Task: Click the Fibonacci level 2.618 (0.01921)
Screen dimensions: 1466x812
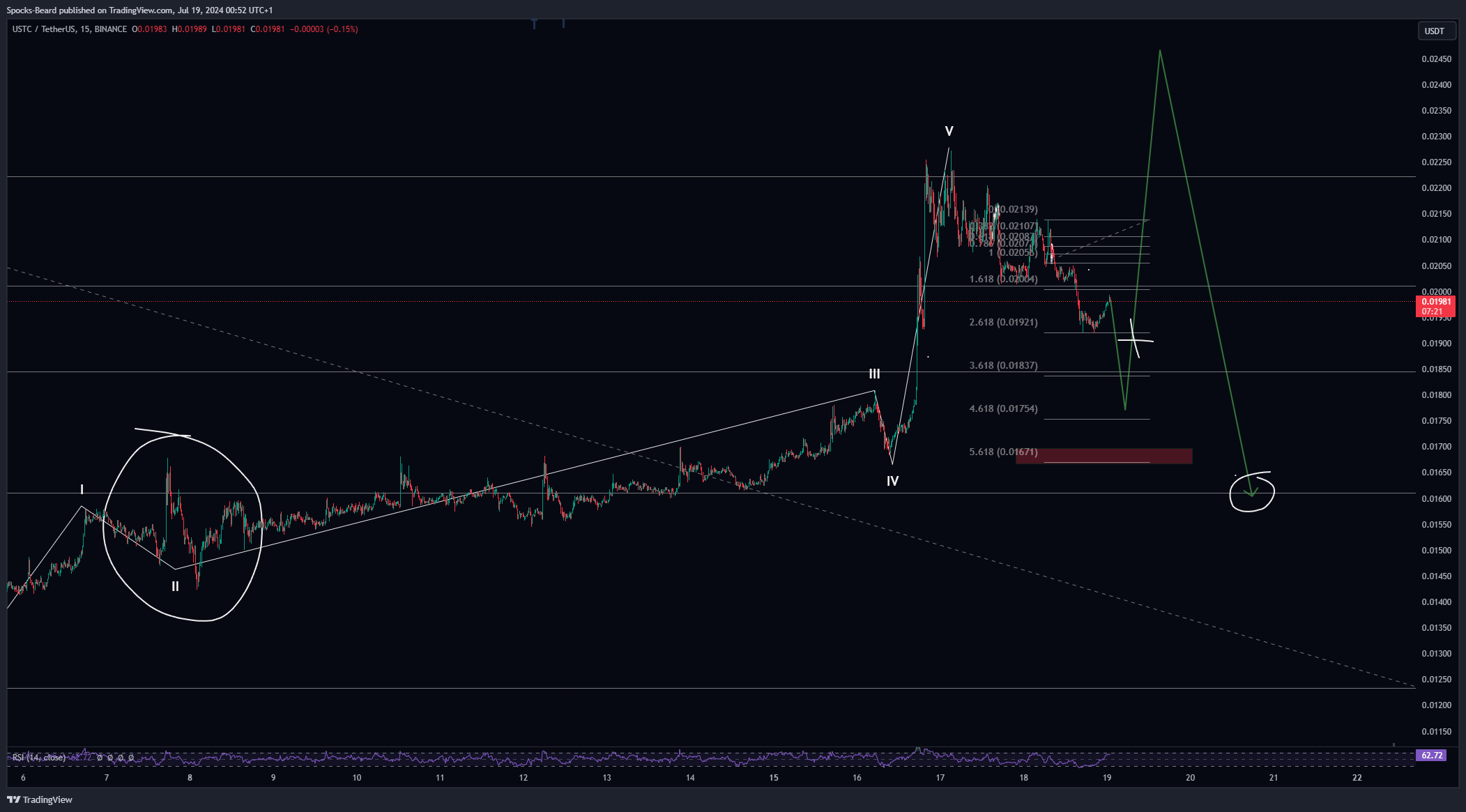Action: coord(1003,322)
